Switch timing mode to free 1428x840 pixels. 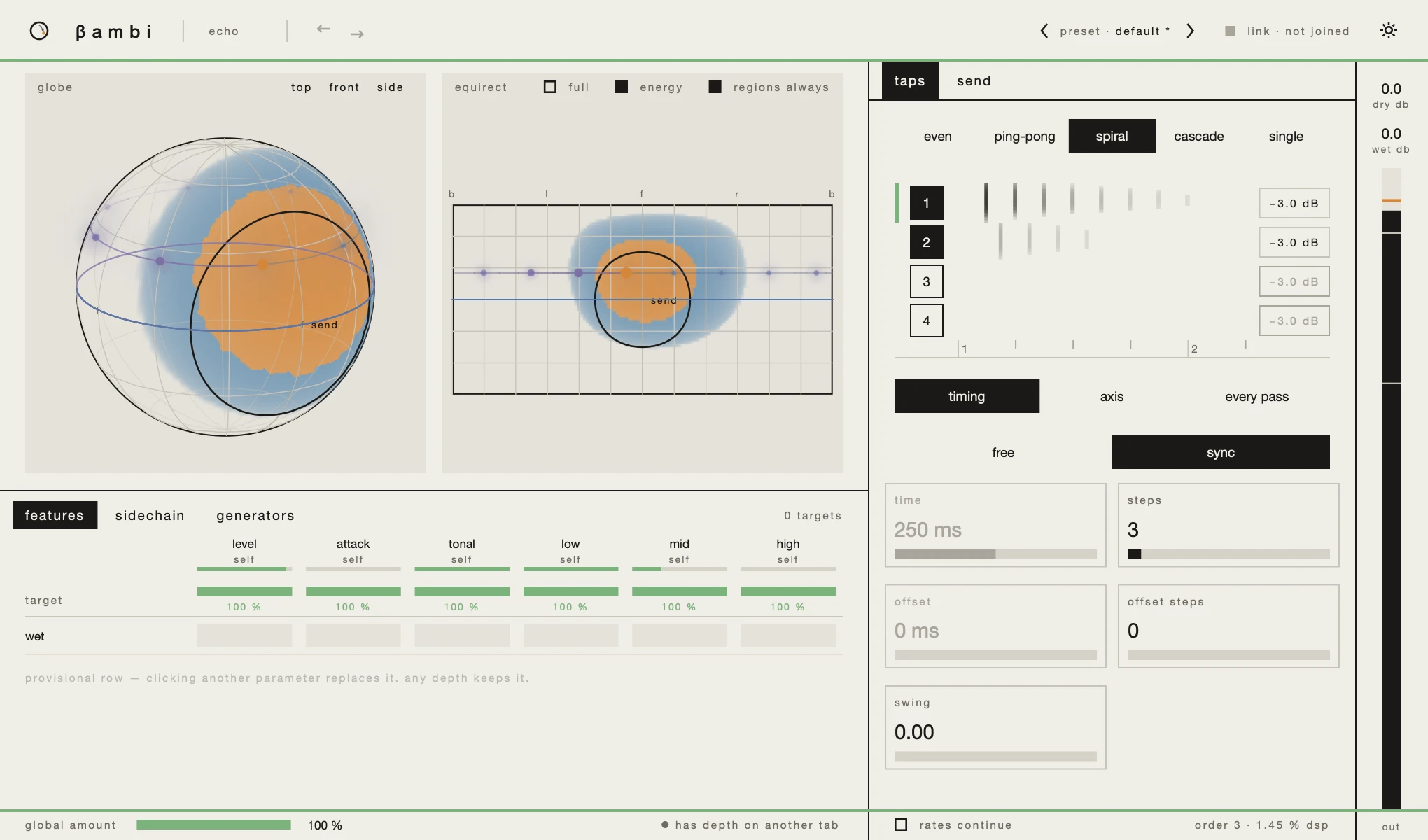(x=1003, y=452)
